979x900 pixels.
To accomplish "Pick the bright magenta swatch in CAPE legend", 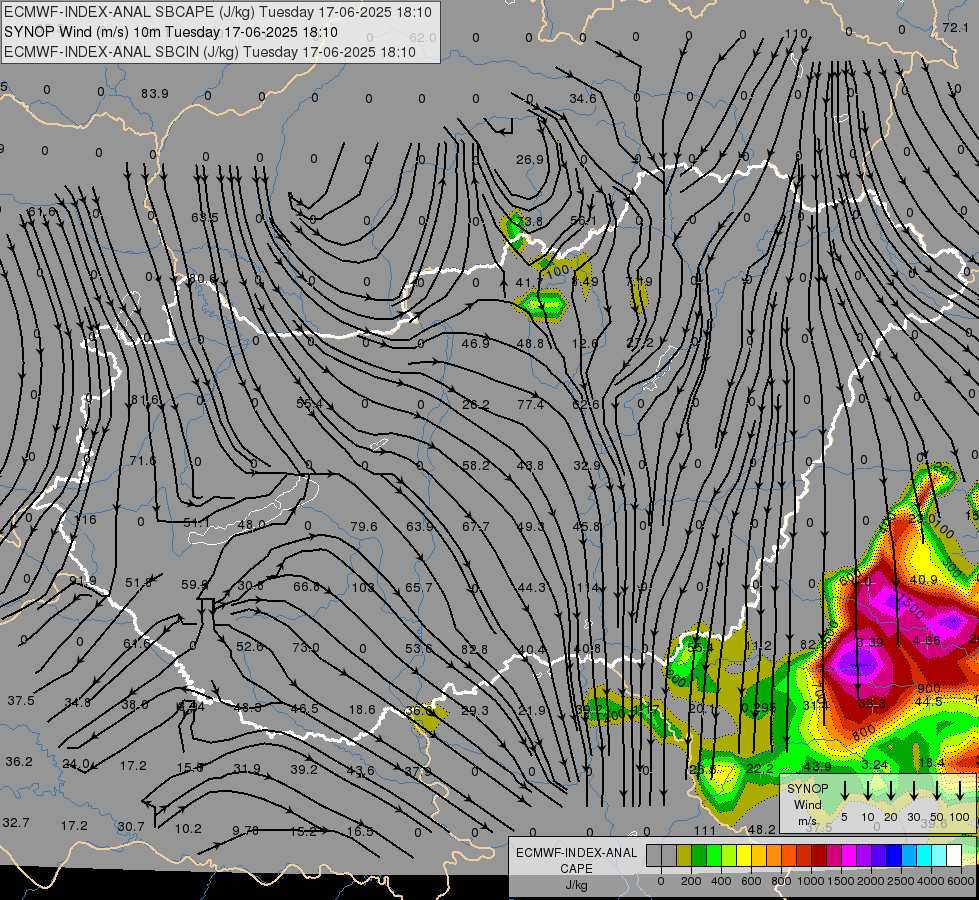I will tap(849, 856).
